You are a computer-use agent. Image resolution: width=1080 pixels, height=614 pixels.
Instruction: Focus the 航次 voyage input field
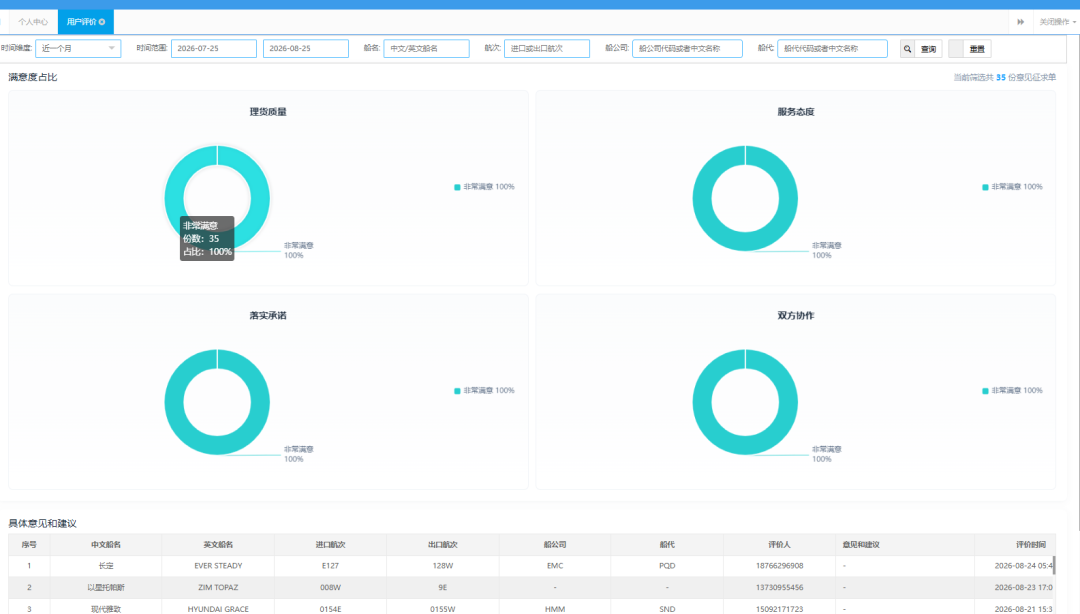coord(547,48)
